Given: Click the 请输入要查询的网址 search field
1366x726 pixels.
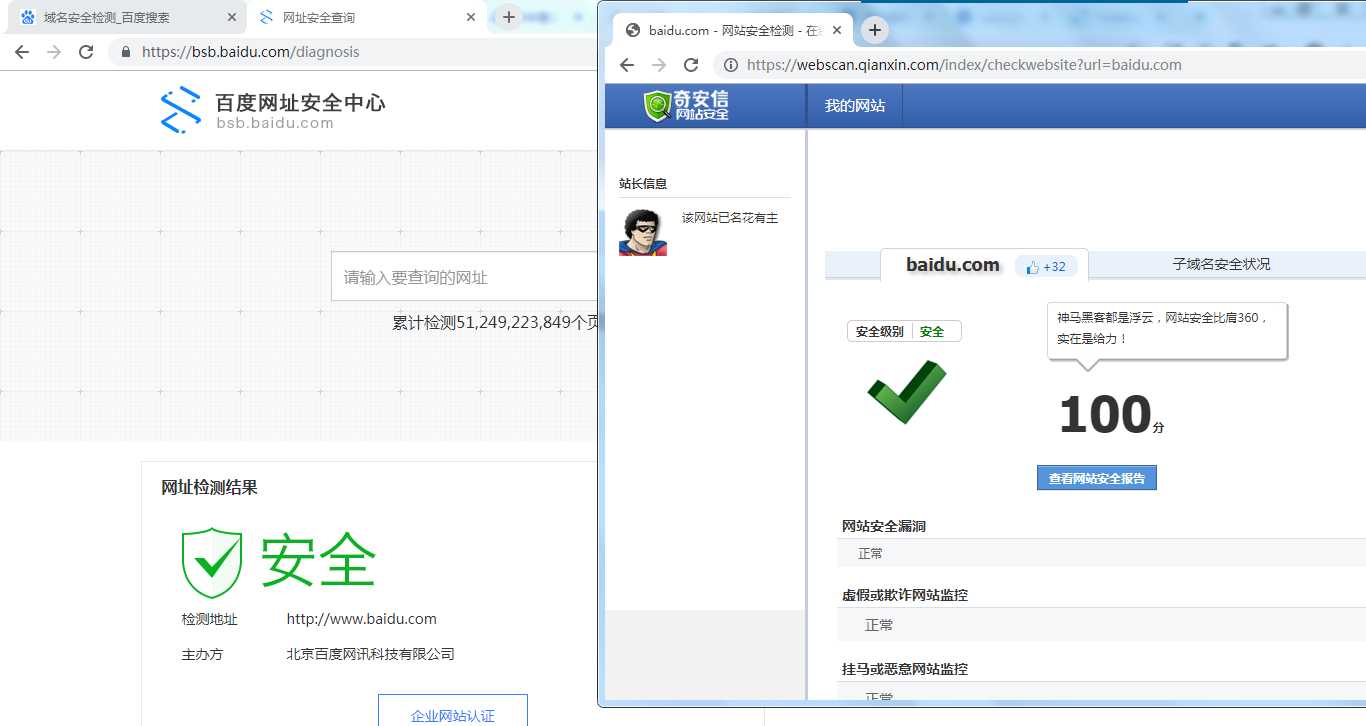Looking at the screenshot, I should [x=465, y=277].
